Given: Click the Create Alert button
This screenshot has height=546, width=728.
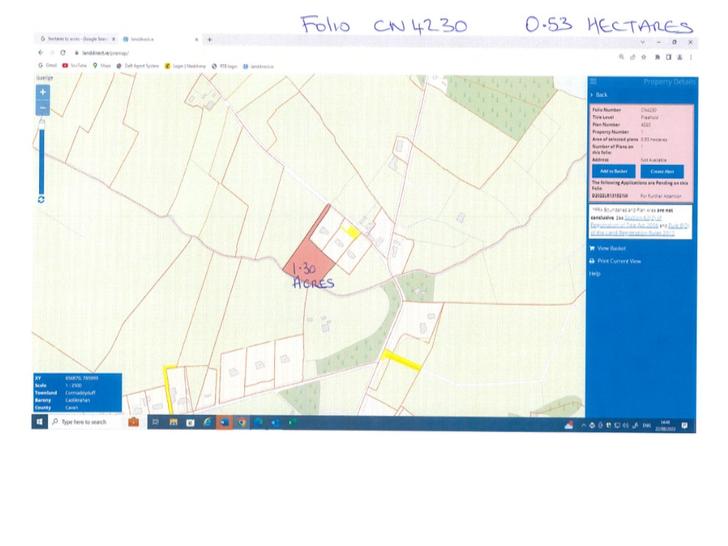Looking at the screenshot, I should 662,172.
